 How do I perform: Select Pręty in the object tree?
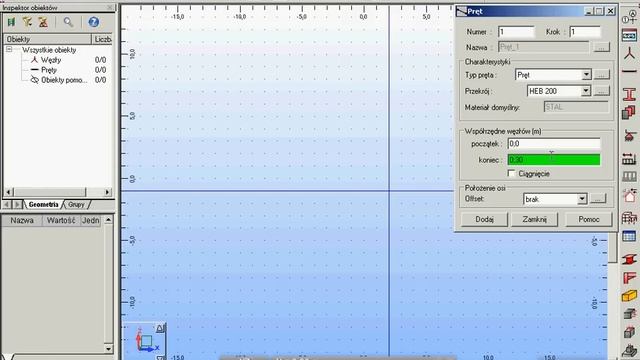tap(49, 70)
